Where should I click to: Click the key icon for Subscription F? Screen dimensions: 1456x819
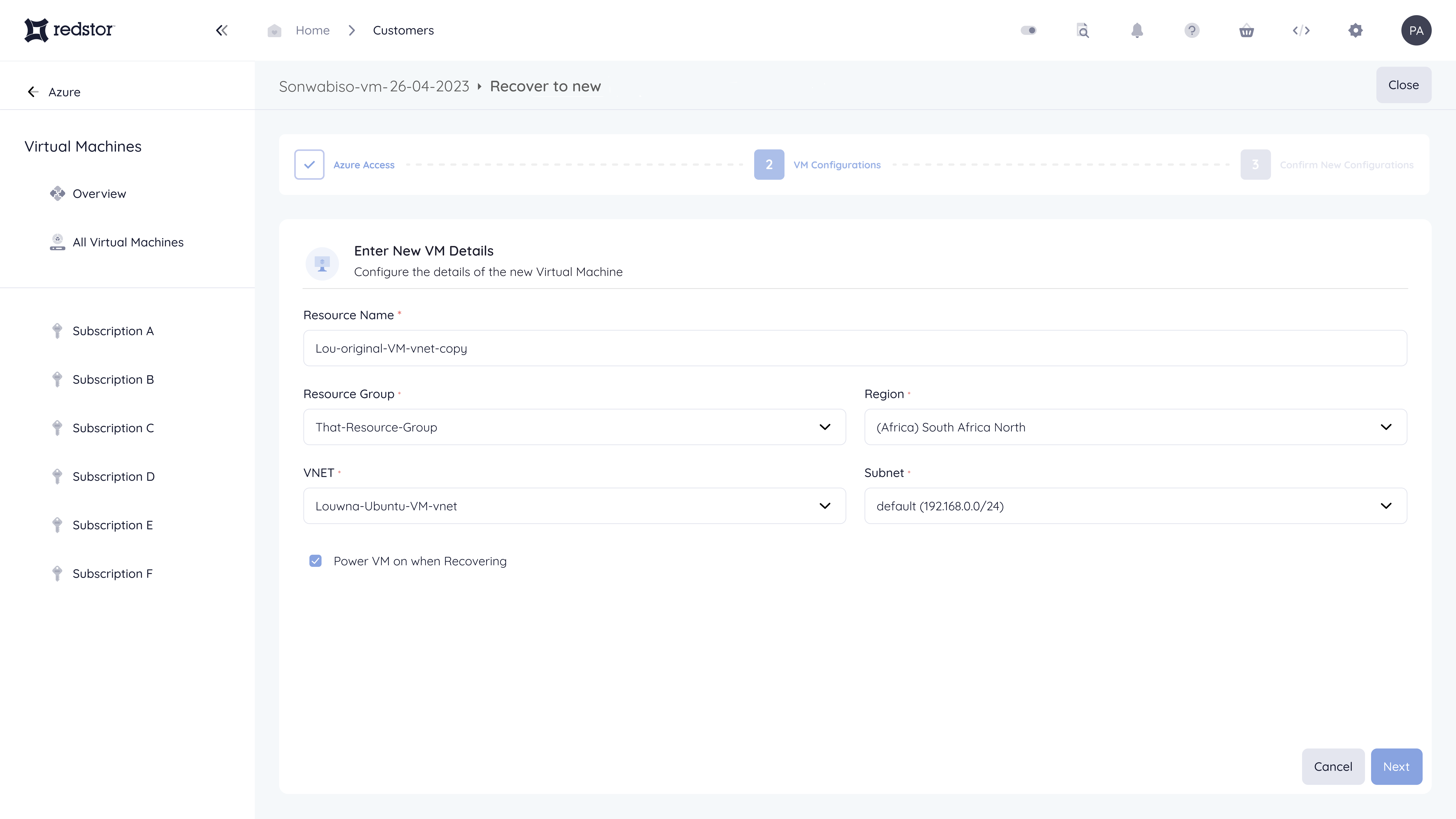click(x=57, y=574)
